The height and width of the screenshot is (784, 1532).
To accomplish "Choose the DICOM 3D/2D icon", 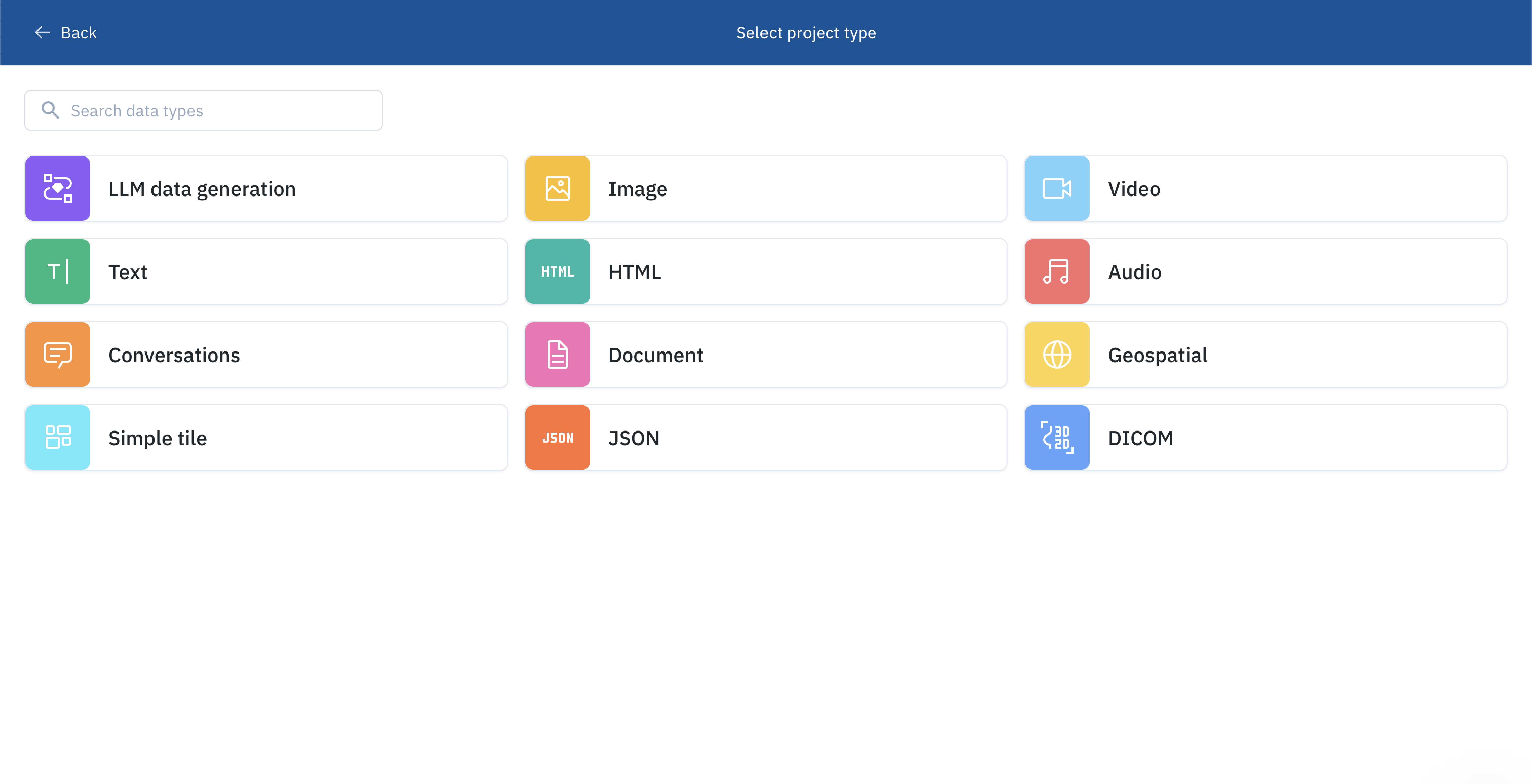I will [1057, 438].
